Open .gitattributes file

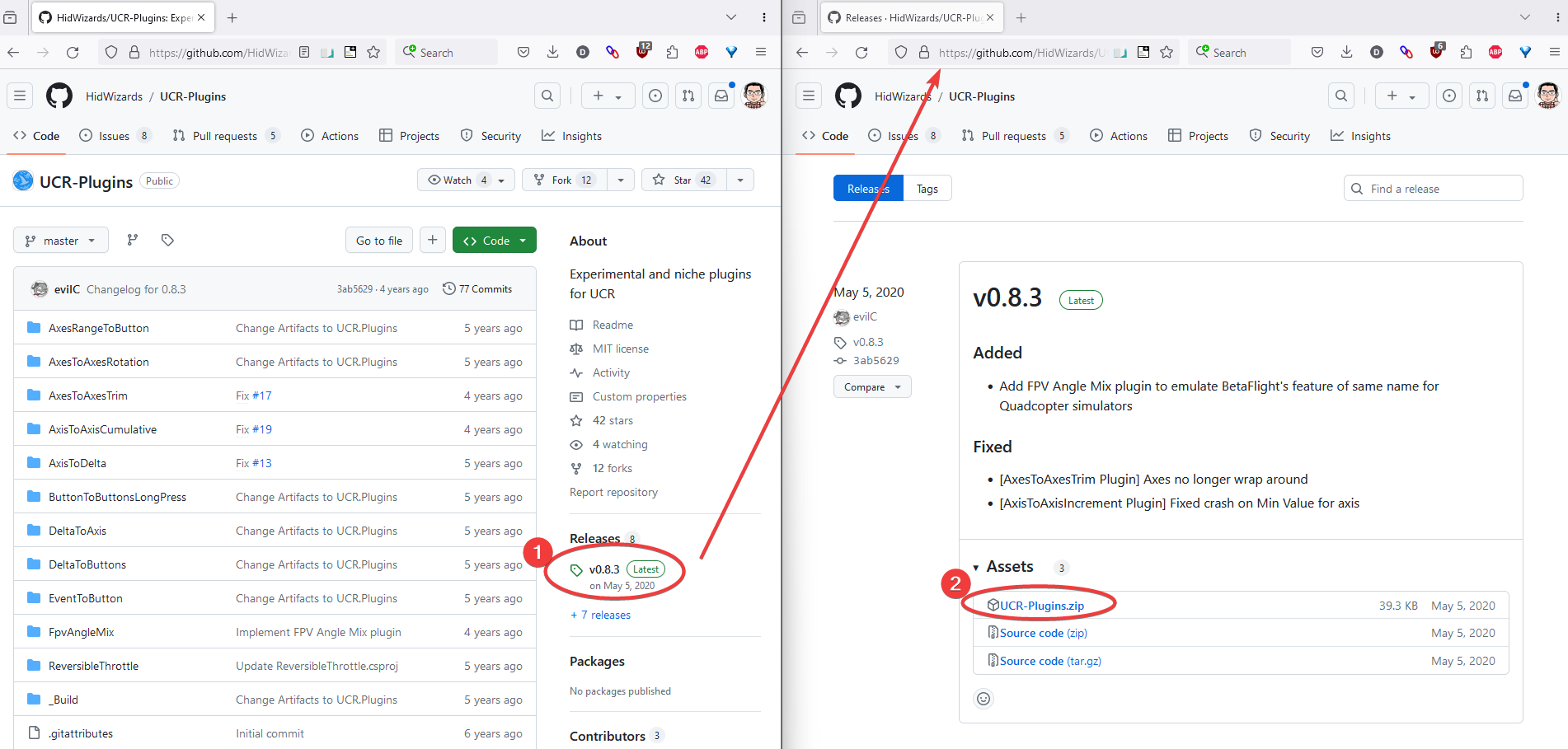pyautogui.click(x=81, y=733)
